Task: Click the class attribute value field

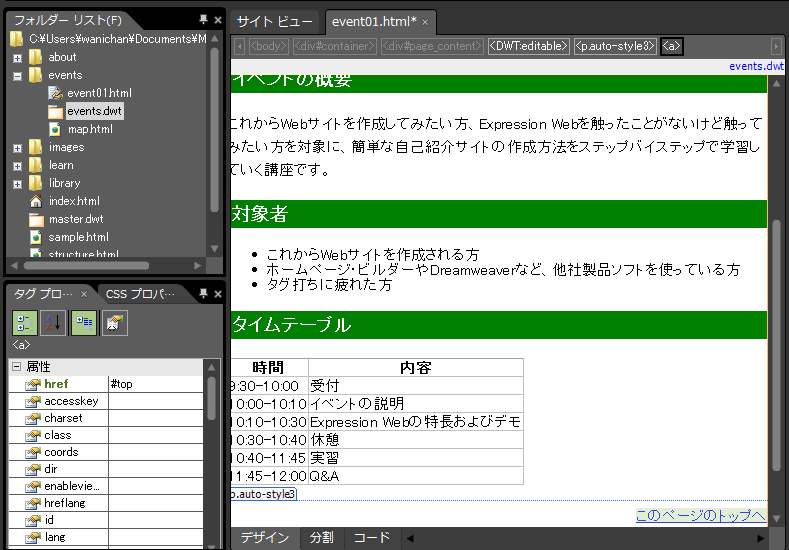Action: click(155, 436)
